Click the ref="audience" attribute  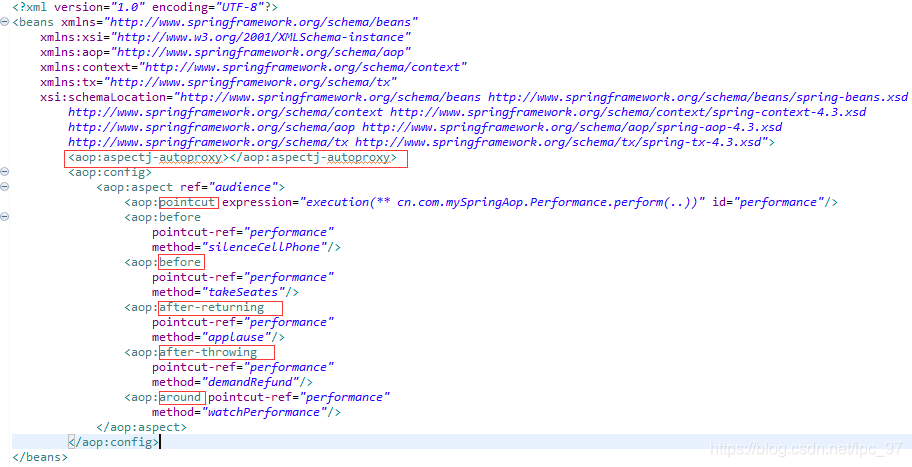point(229,187)
